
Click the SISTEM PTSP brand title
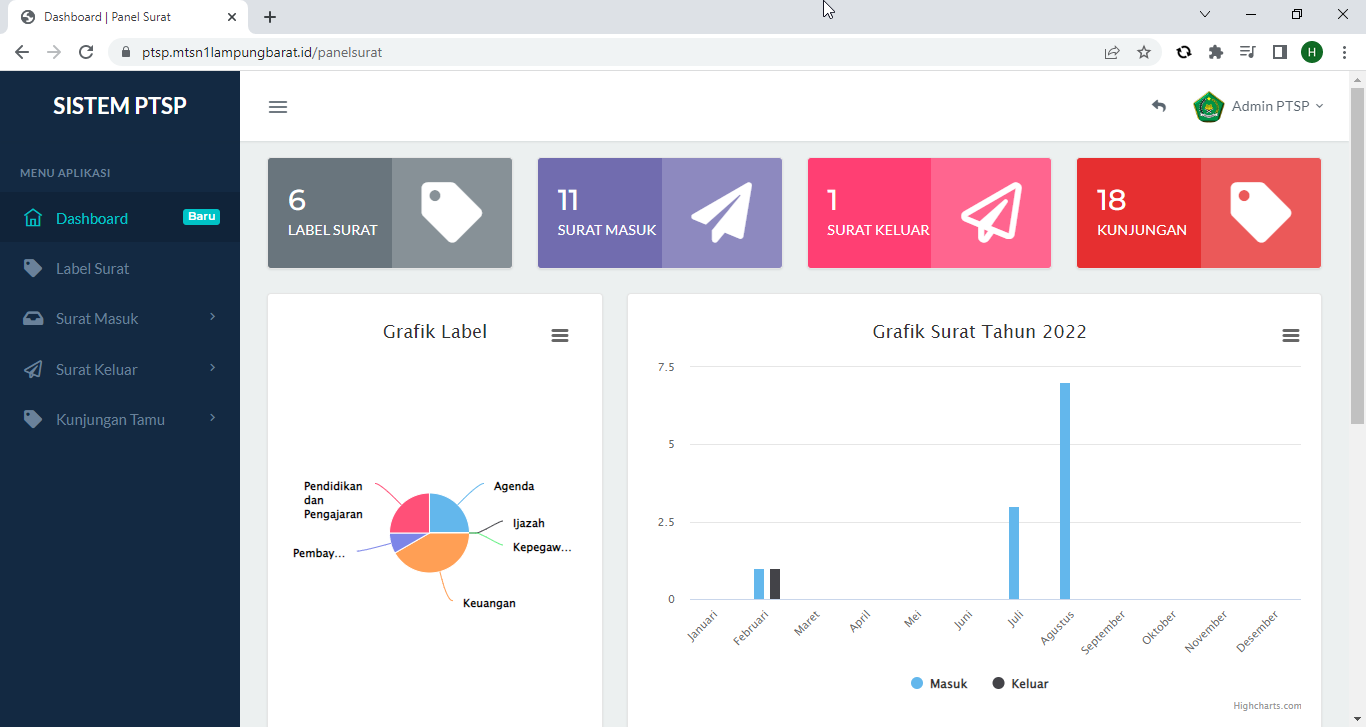(120, 106)
